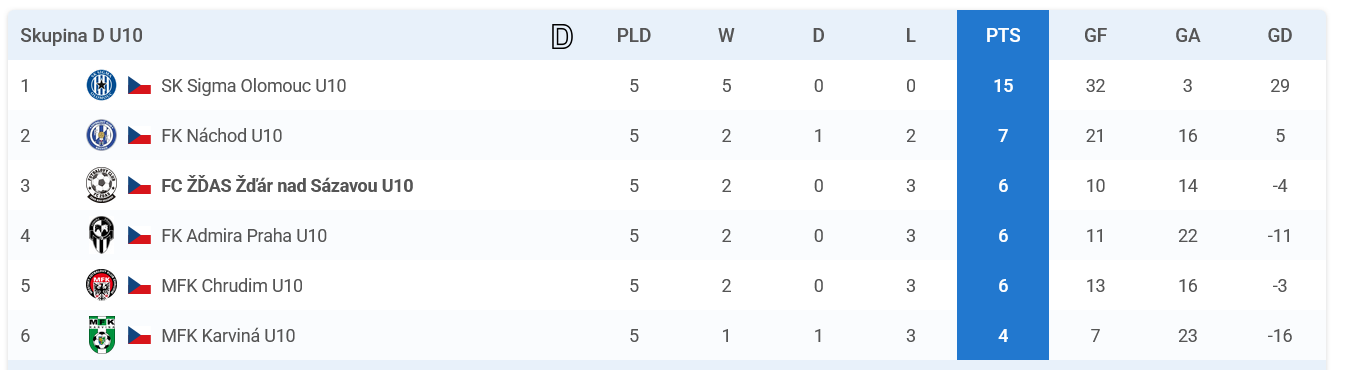Click the FK Admira Praha club logo

[102, 236]
